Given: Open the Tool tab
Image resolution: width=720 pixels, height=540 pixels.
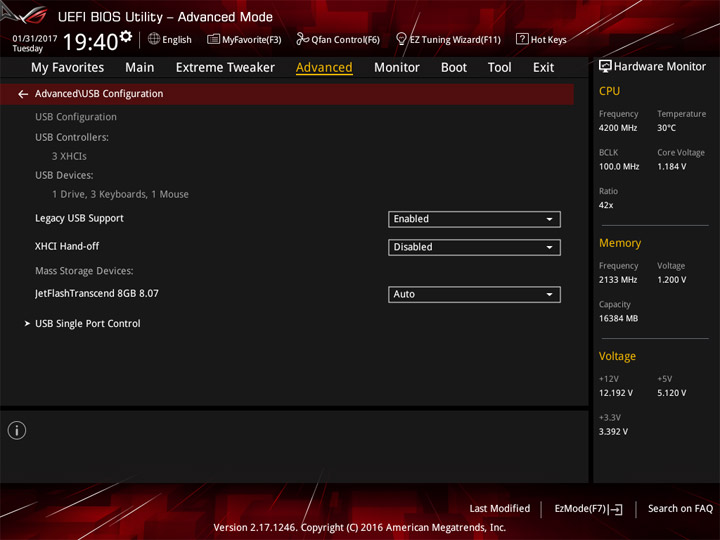Looking at the screenshot, I should [x=500, y=68].
